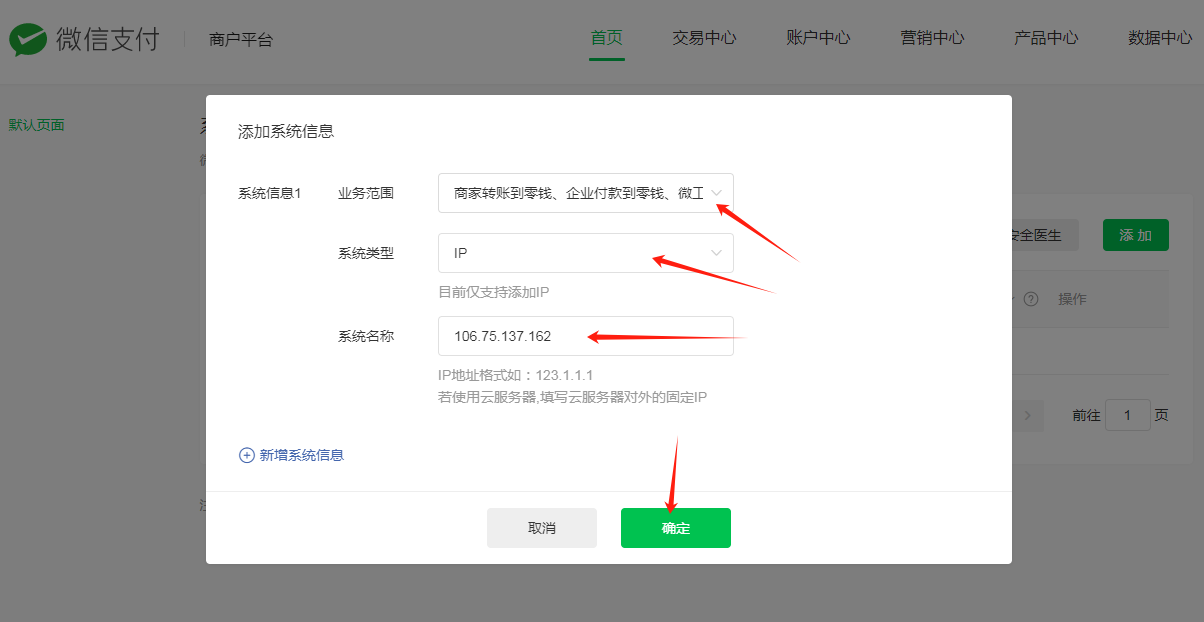The image size is (1204, 622).
Task: Open the 首页 tab
Action: [607, 38]
